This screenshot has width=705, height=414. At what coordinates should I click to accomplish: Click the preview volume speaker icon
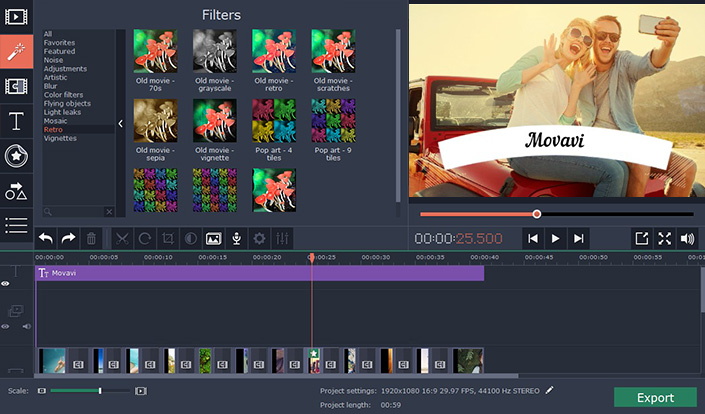(x=687, y=238)
